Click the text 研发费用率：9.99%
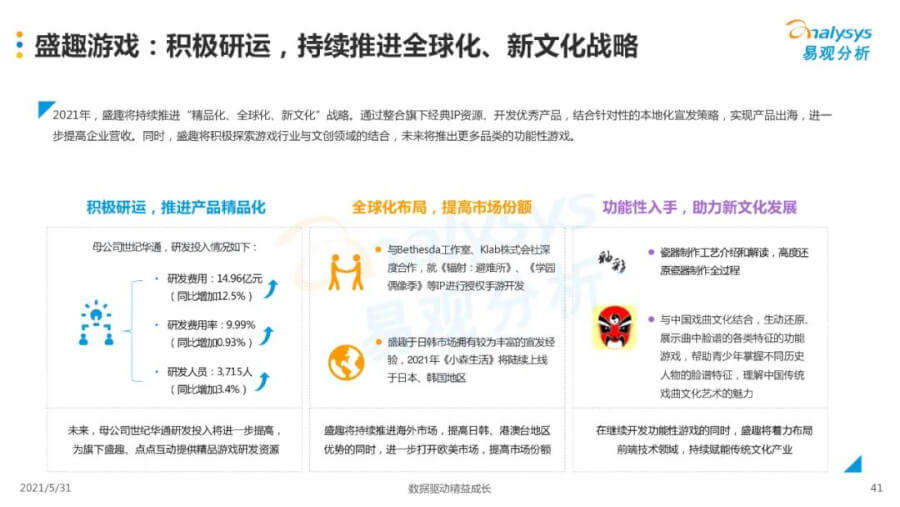This screenshot has height=507, width=900. click(x=211, y=325)
